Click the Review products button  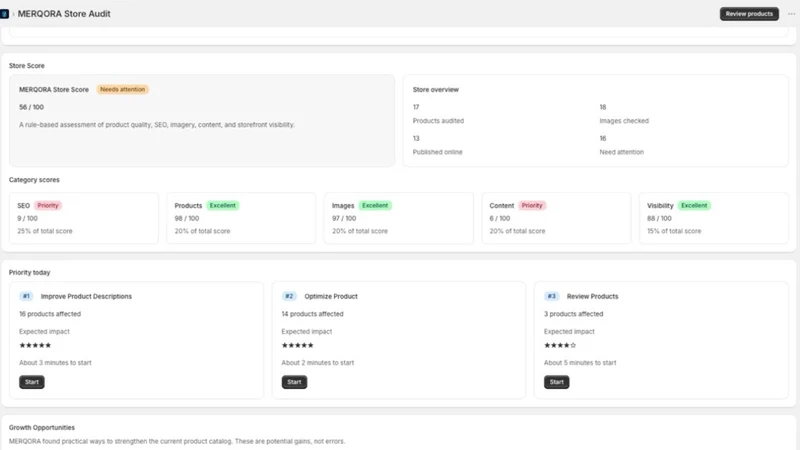[749, 14]
